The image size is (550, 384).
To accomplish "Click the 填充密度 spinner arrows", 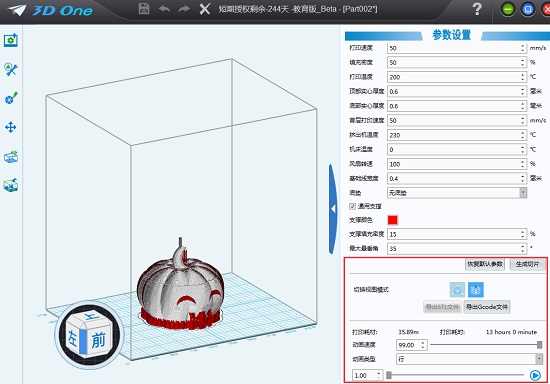I will [x=523, y=62].
